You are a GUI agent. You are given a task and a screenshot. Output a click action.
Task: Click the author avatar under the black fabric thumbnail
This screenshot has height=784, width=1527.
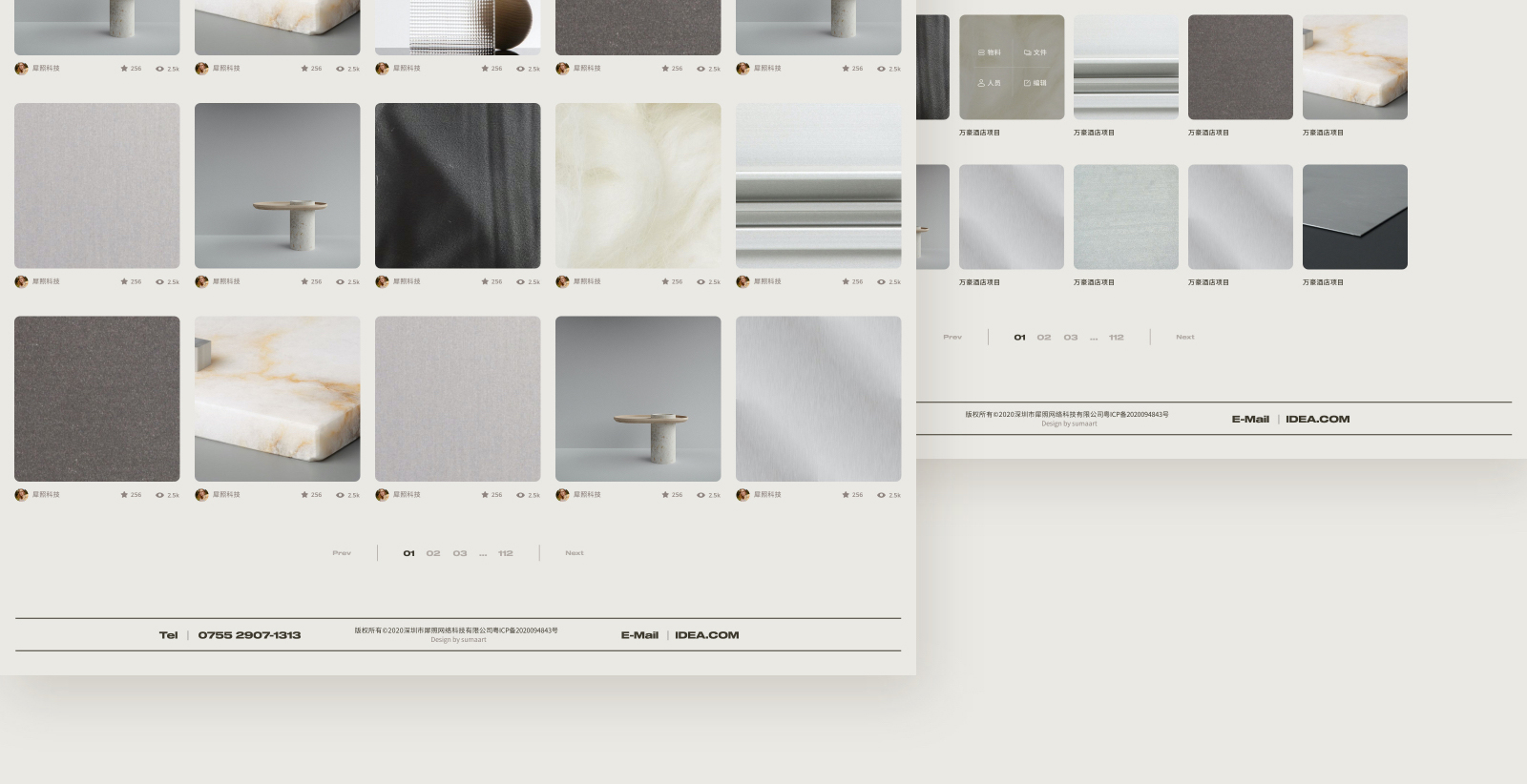point(382,282)
